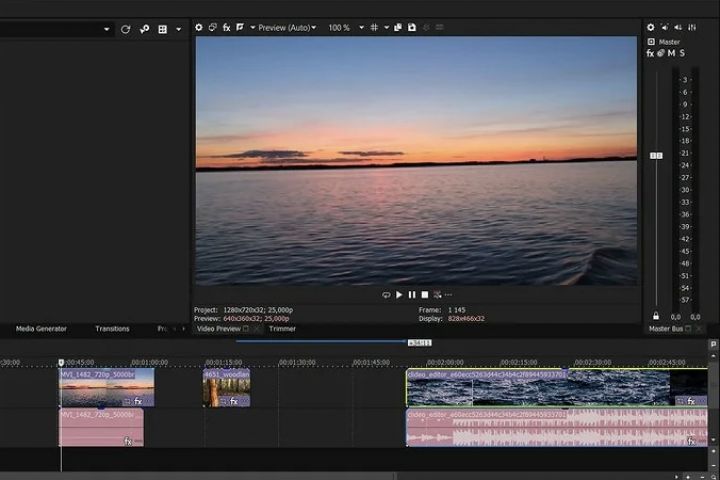Select the 4651_woodlan clip thumbnail

coord(226,388)
